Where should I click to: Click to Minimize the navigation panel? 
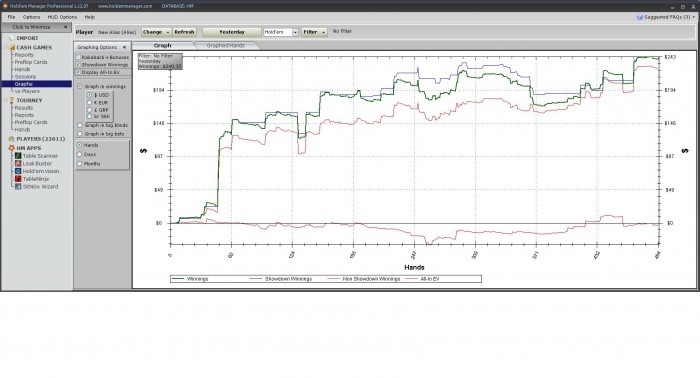pos(36,27)
